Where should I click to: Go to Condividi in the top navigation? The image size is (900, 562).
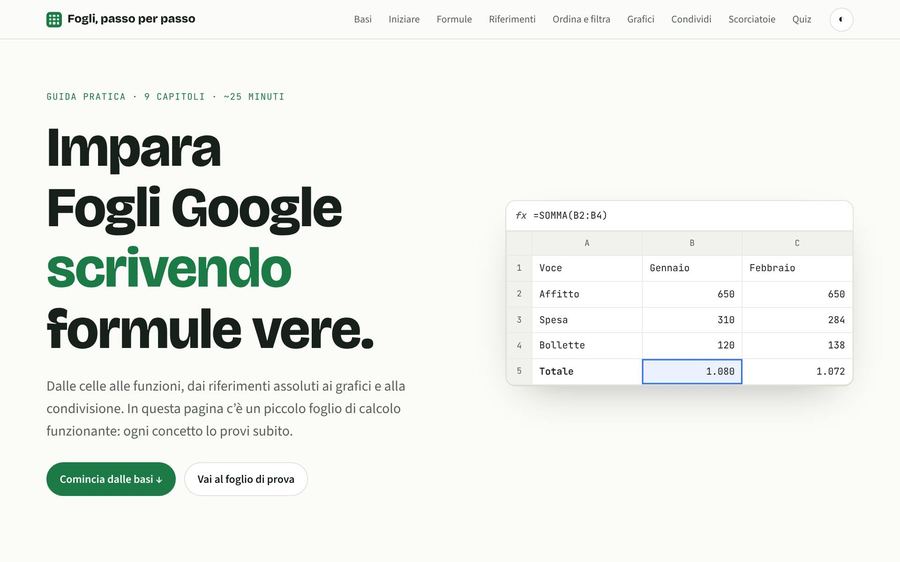point(691,19)
